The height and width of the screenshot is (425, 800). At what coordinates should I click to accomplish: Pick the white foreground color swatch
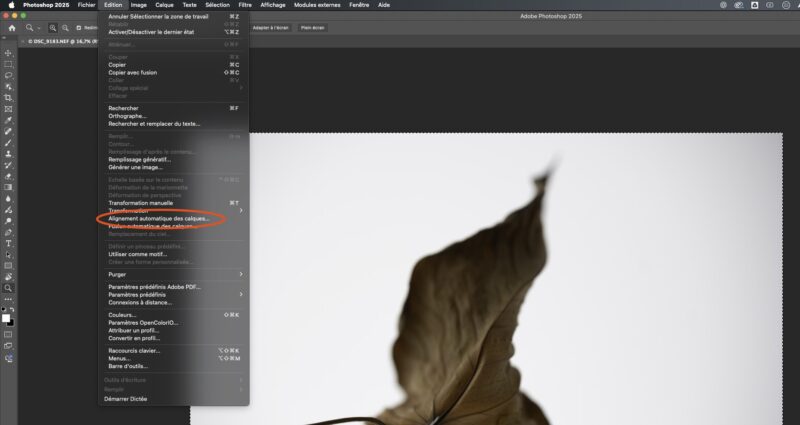click(x=6, y=318)
